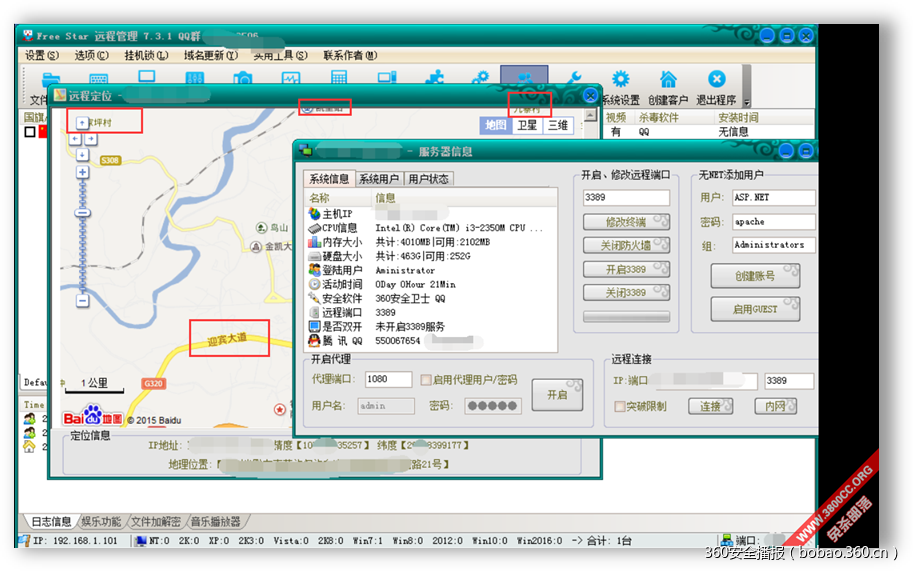Tick the host row checkbox beside flag
913x571 pixels.
pos(30,132)
